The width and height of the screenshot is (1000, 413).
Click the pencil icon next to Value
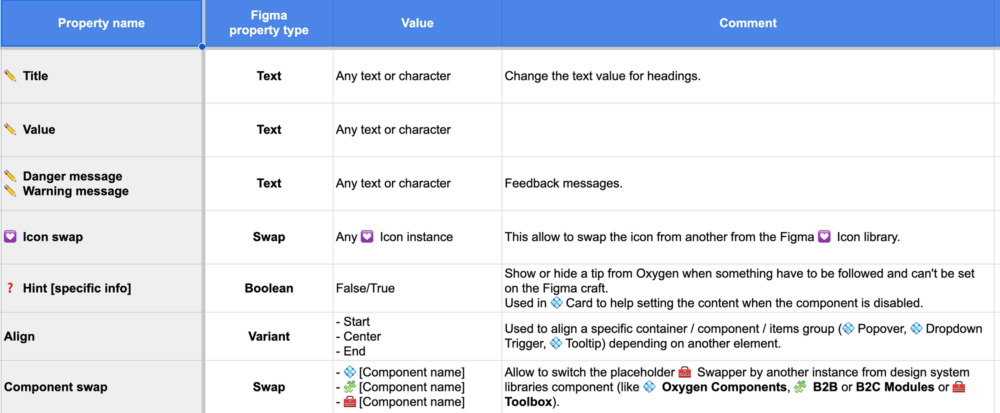coord(10,129)
